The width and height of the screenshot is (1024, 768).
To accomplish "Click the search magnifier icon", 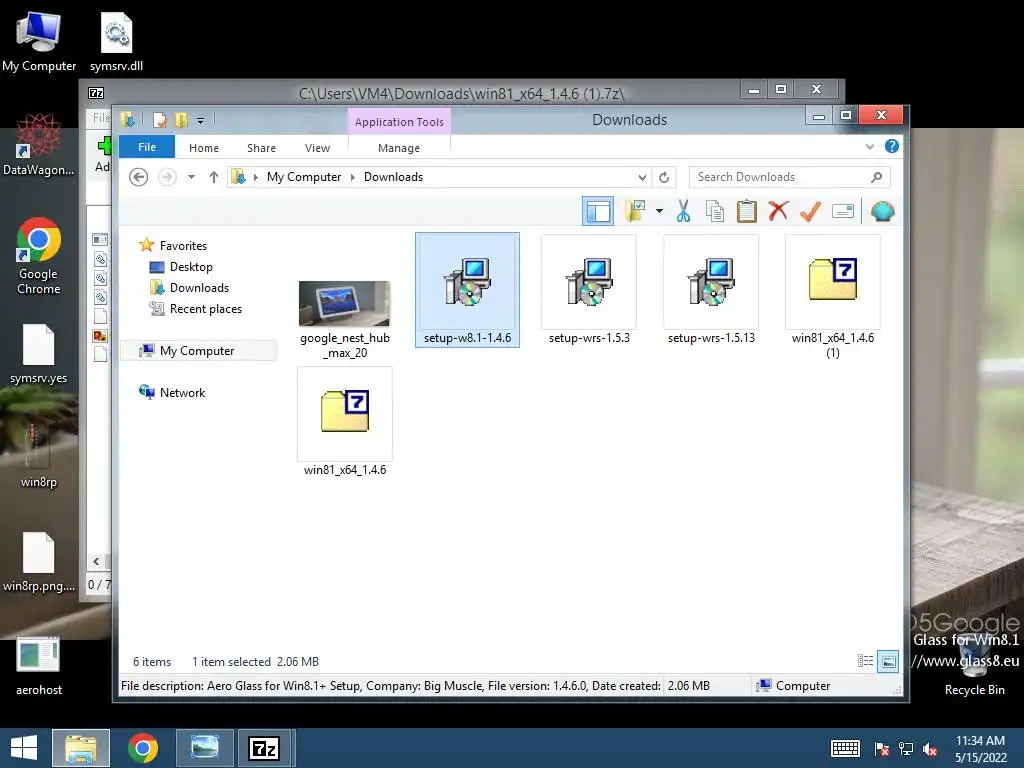I will click(876, 177).
